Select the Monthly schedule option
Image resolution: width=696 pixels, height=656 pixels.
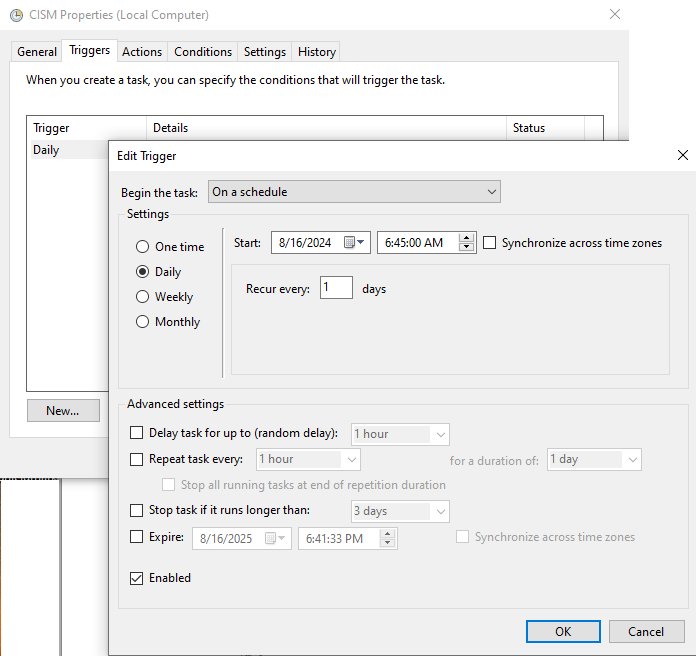coord(143,322)
